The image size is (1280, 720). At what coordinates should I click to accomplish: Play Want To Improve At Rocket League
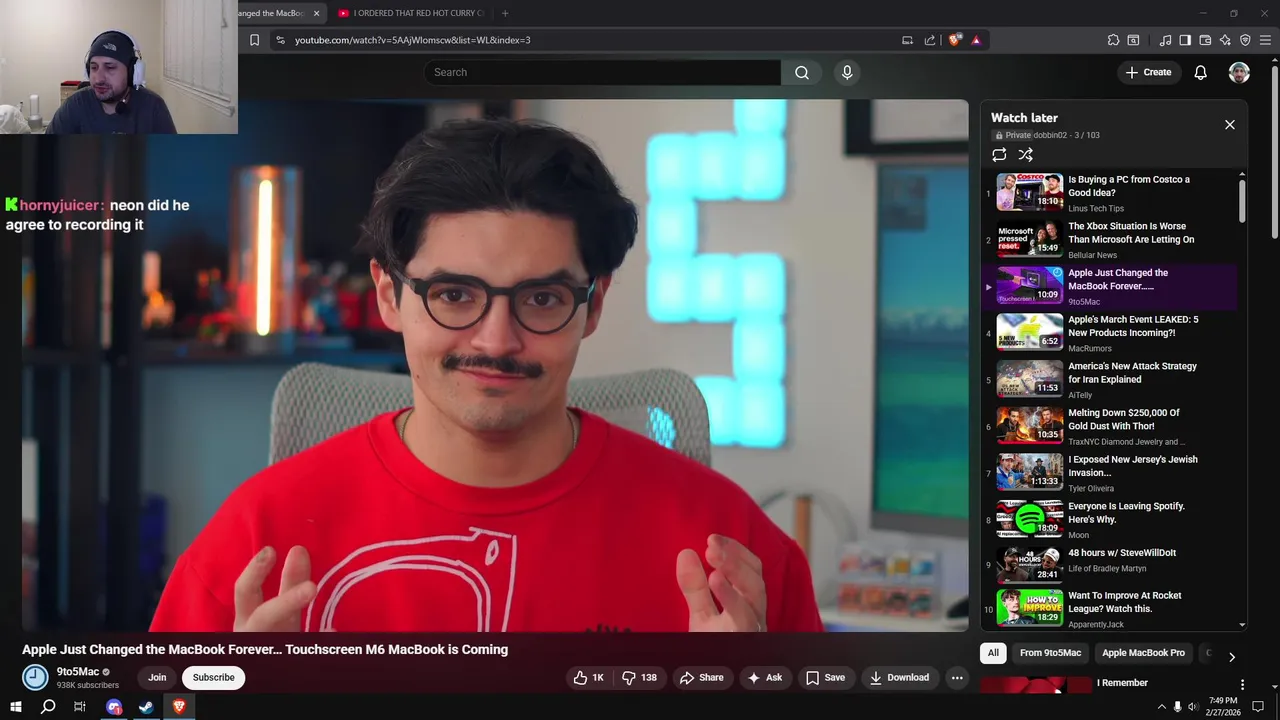coord(1110,608)
